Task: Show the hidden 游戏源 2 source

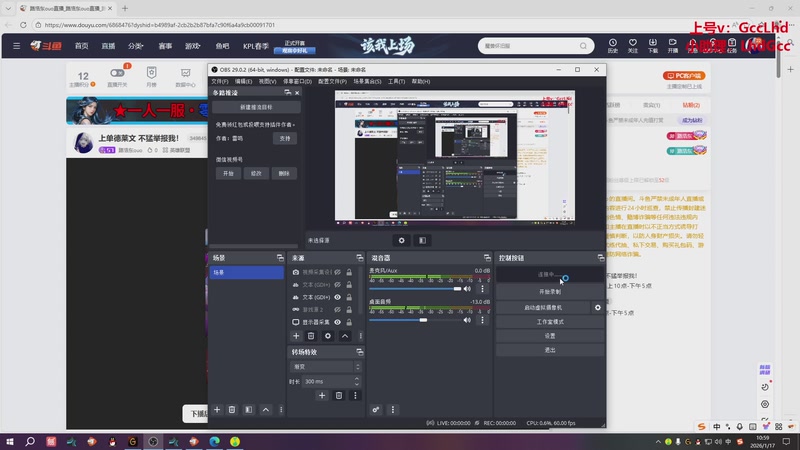Action: (x=337, y=310)
